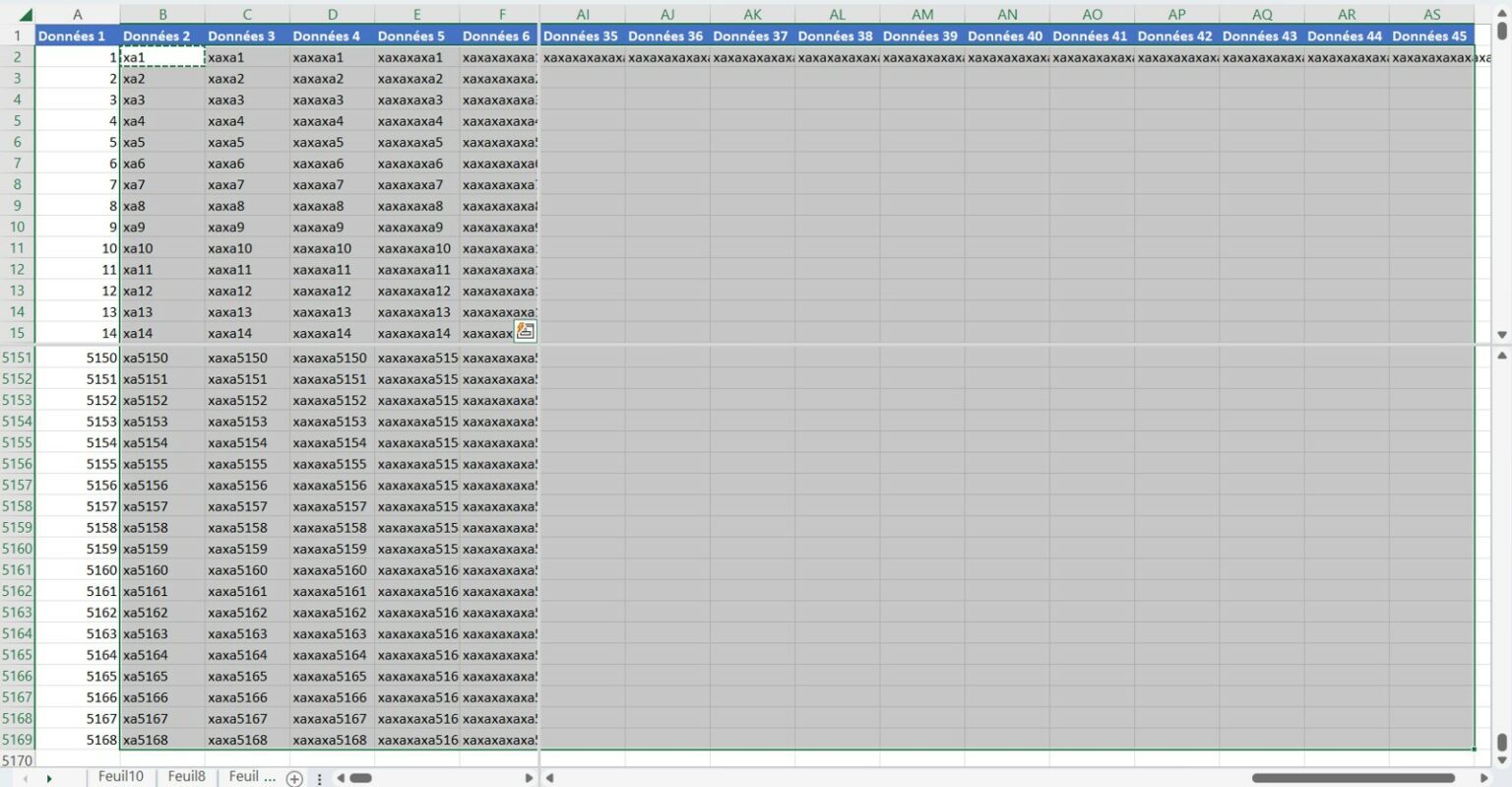Image resolution: width=1512 pixels, height=787 pixels.
Task: Select row 5151 by clicking its header
Action: (x=18, y=358)
